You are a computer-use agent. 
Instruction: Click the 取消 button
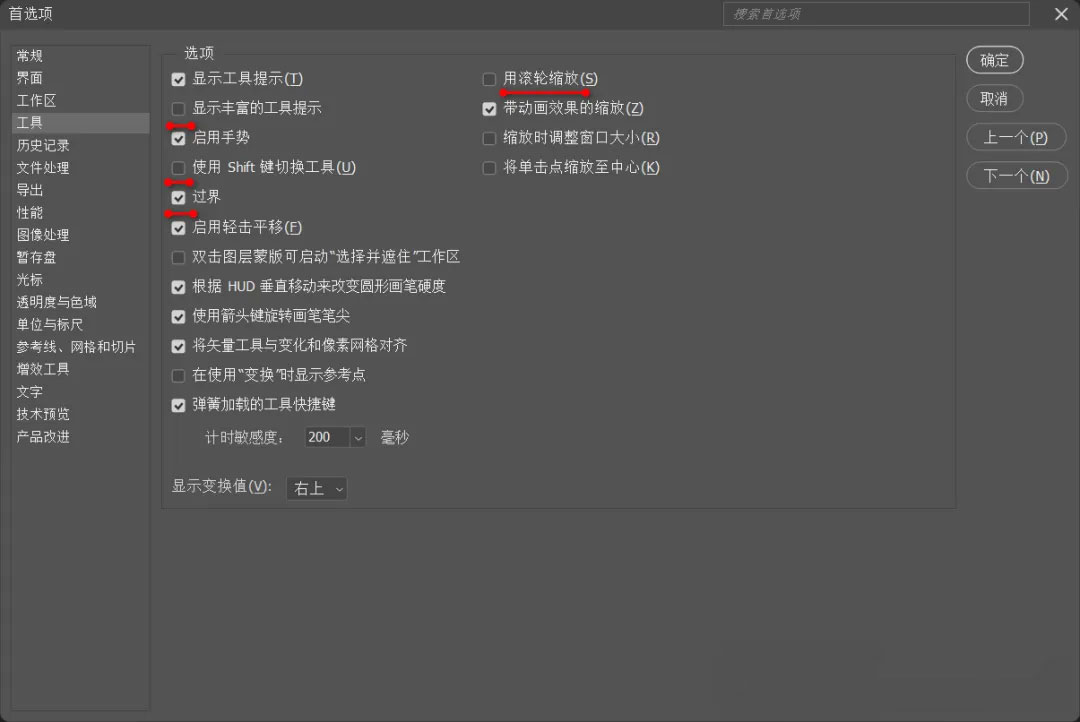pos(995,99)
